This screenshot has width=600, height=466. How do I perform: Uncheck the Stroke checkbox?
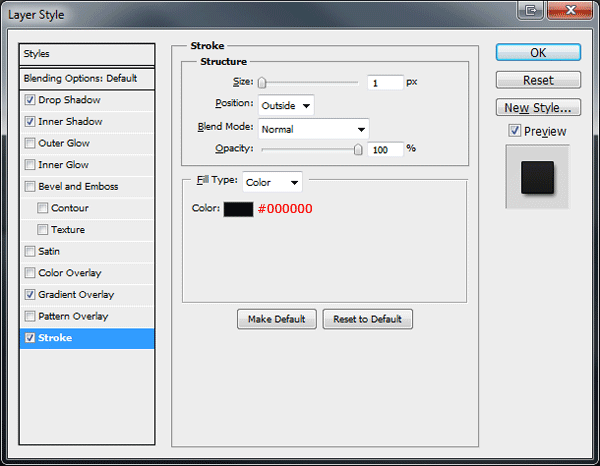(30, 338)
